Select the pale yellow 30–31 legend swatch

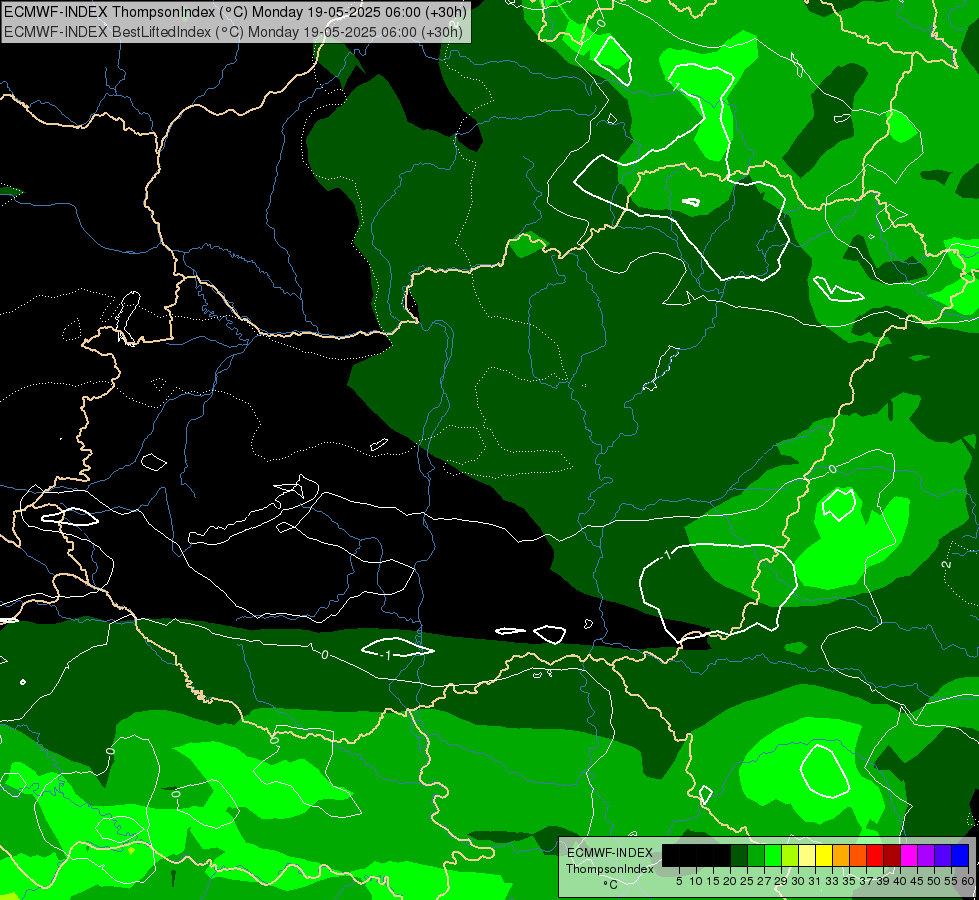[807, 855]
